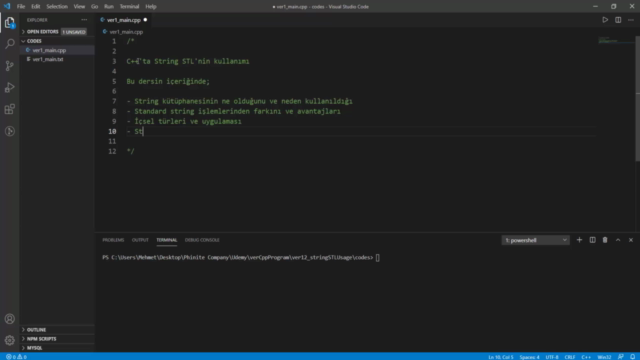640x360 pixels.
Task: Kill the terminal with trash icon
Action: tap(605, 240)
